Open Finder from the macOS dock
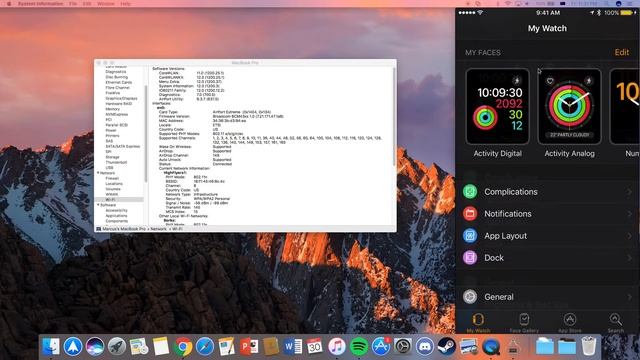Screen dimensions: 640x360 pos(51,347)
